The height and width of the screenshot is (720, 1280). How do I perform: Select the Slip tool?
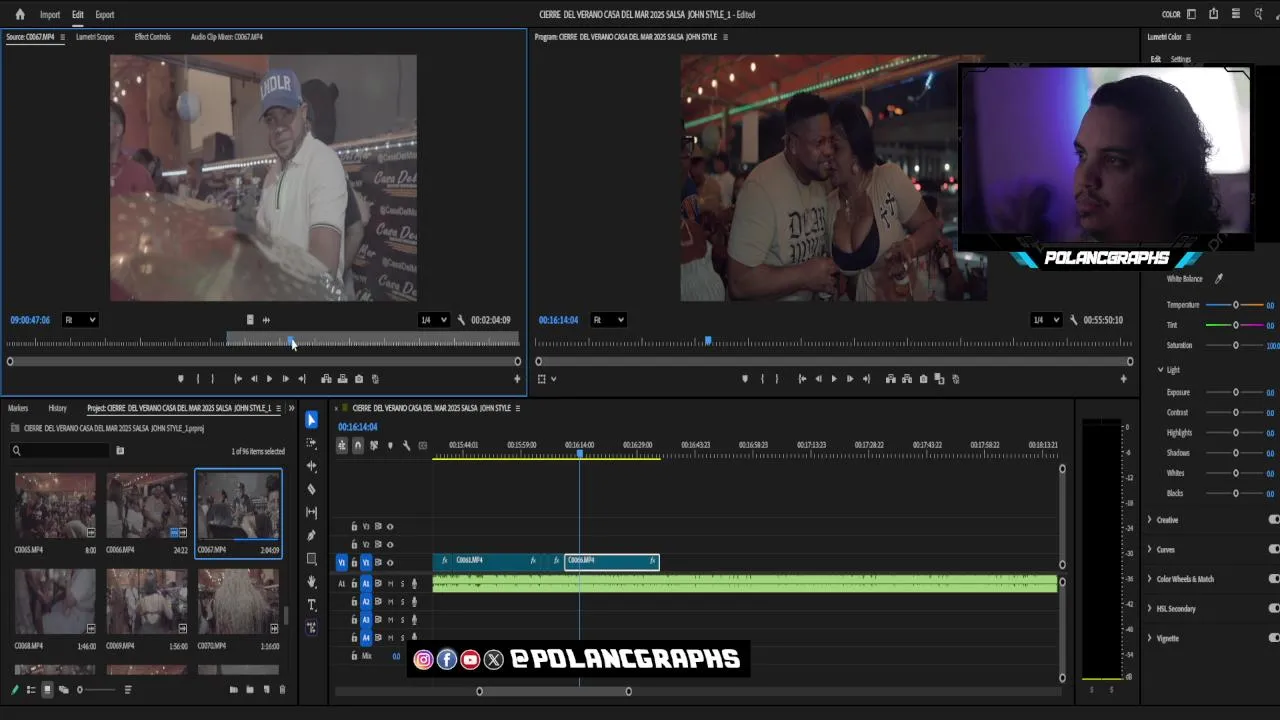(x=311, y=512)
